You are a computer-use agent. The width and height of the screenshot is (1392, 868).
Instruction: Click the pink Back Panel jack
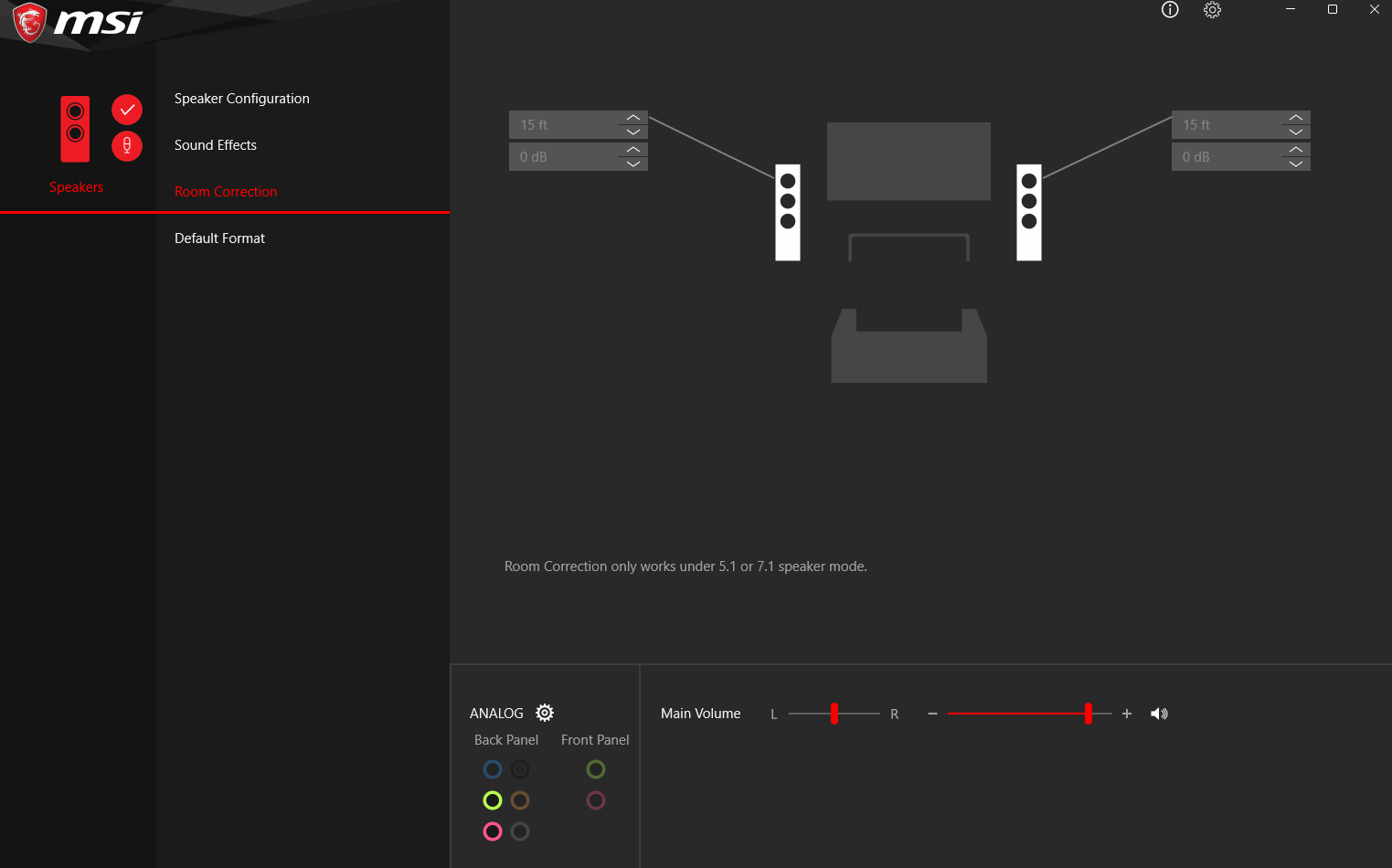[x=493, y=831]
